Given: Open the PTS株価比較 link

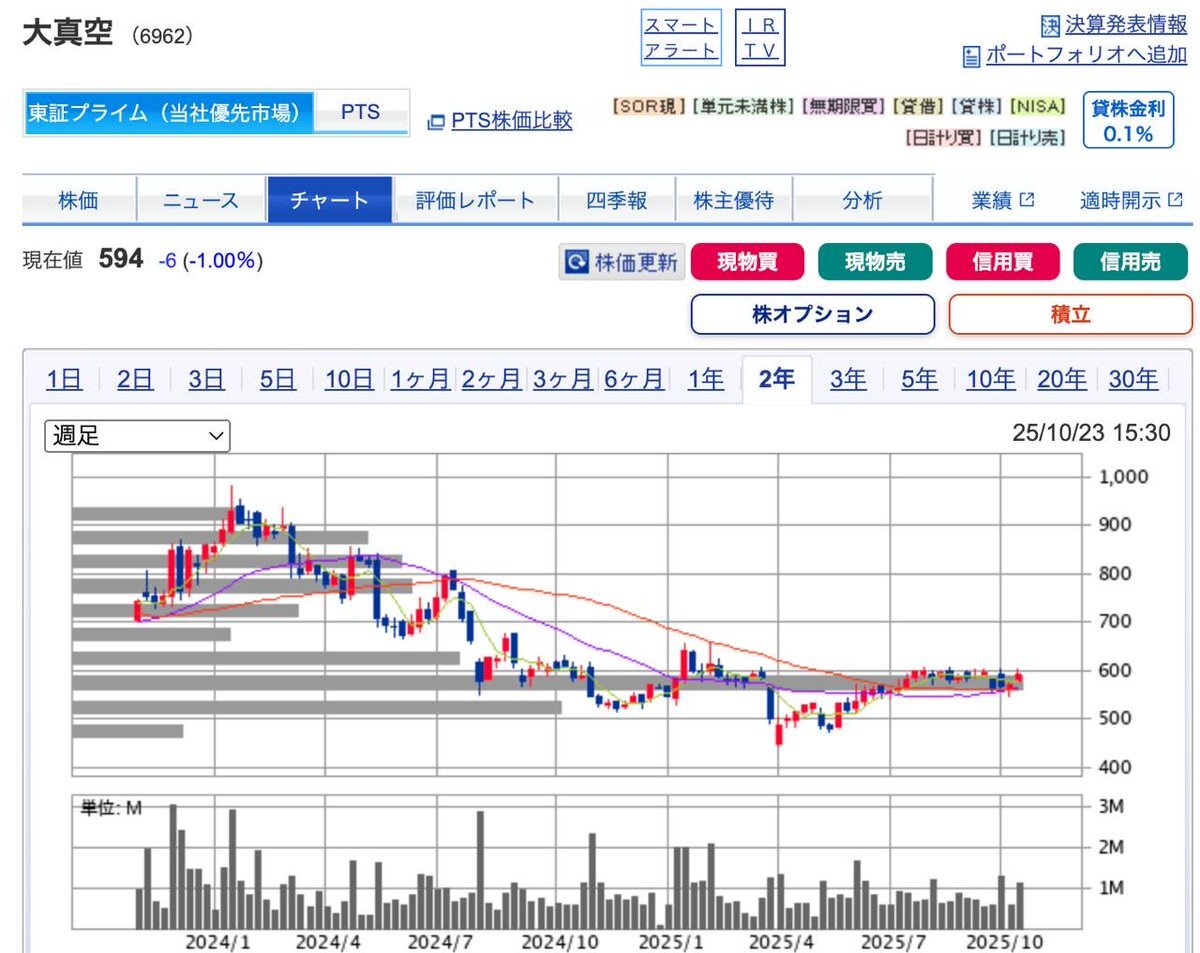Looking at the screenshot, I should pyautogui.click(x=512, y=121).
